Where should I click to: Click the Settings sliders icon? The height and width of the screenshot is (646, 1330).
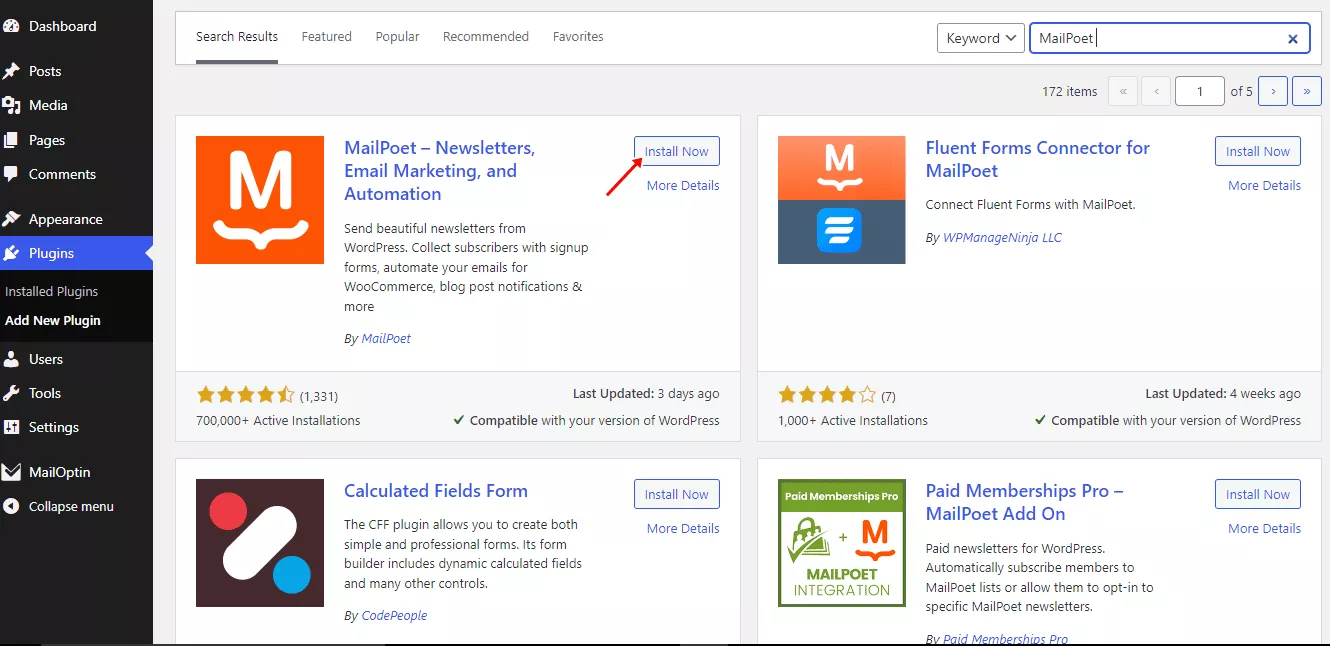(12, 427)
